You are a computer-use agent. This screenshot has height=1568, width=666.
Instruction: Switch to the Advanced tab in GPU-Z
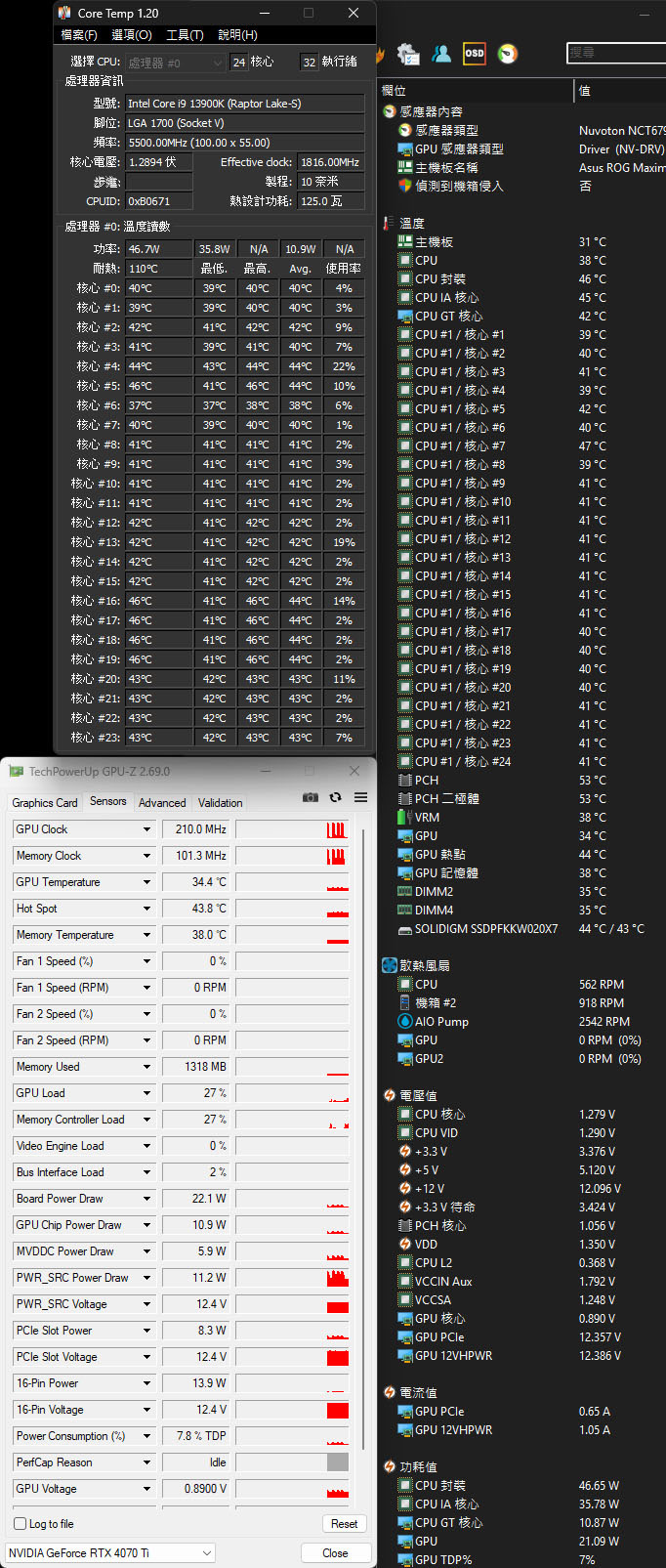162,803
